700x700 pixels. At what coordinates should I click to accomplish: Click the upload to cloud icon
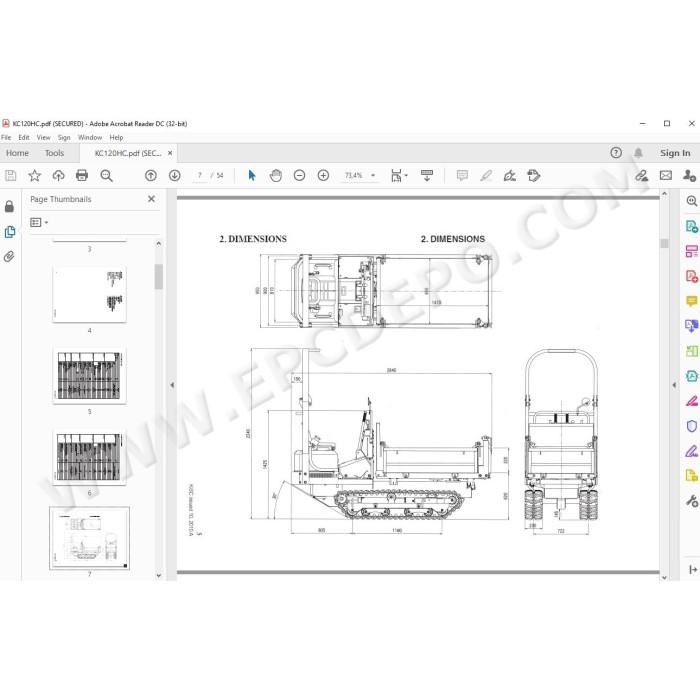[58, 175]
